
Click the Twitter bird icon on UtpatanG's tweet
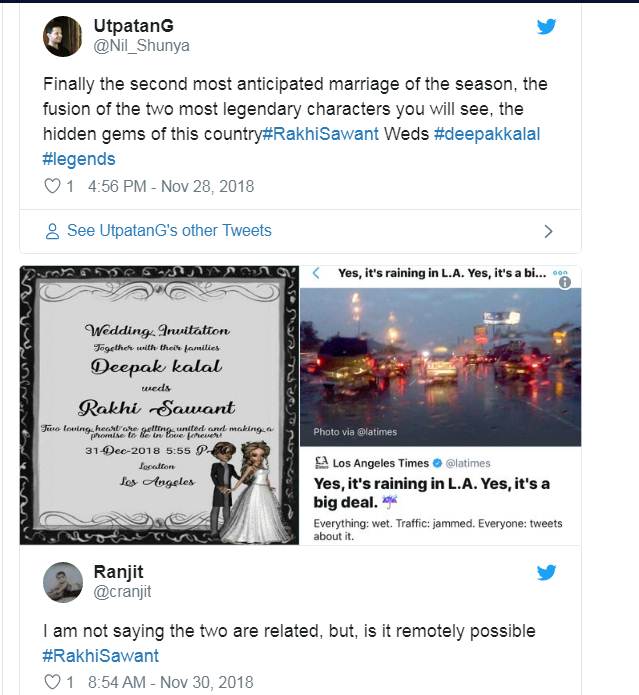(x=546, y=26)
